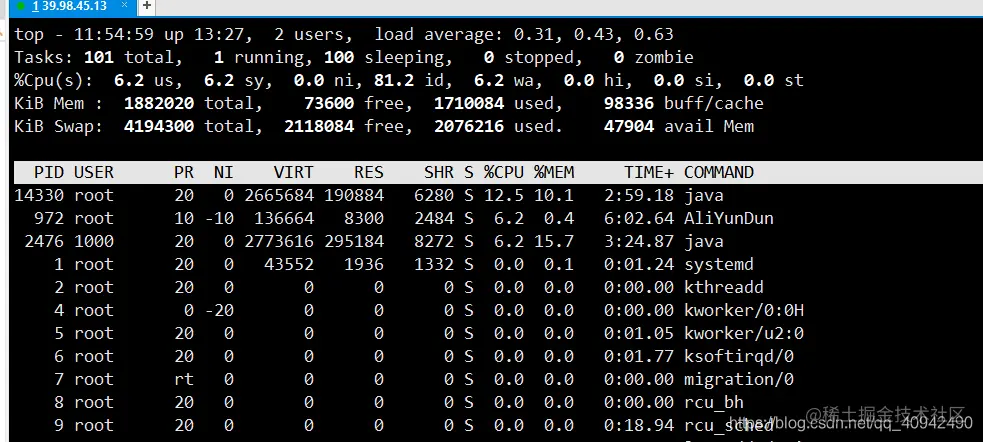This screenshot has width=983, height=442.
Task: Click the 1710084 used memory value
Action: (469, 103)
